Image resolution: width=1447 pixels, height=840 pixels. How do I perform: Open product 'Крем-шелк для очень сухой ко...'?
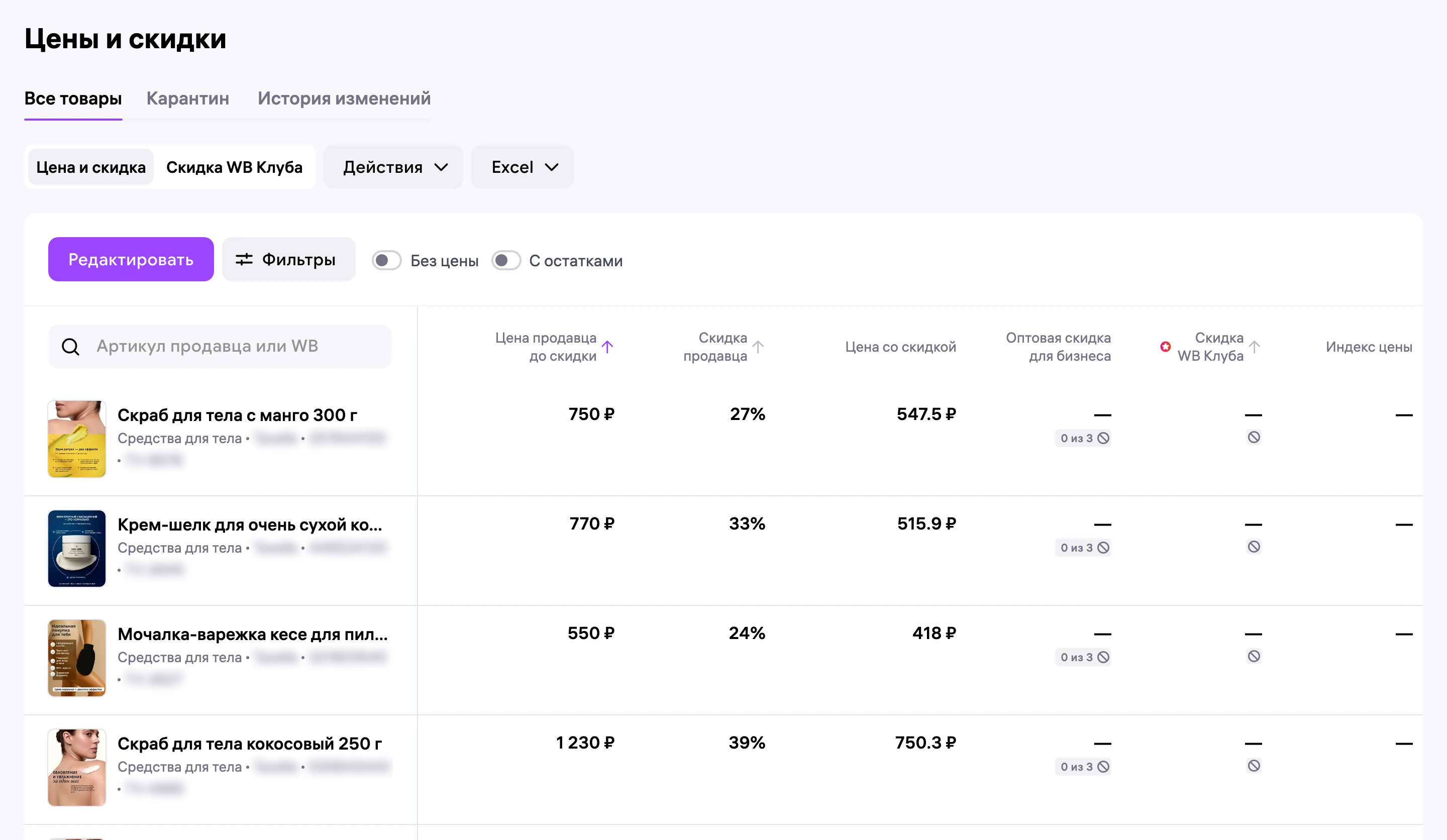[250, 525]
